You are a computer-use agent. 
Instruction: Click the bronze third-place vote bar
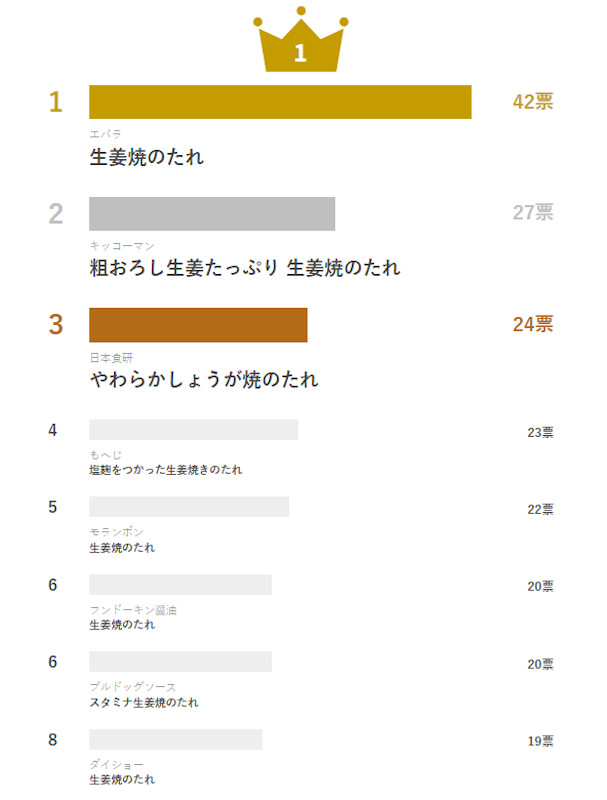click(x=198, y=325)
